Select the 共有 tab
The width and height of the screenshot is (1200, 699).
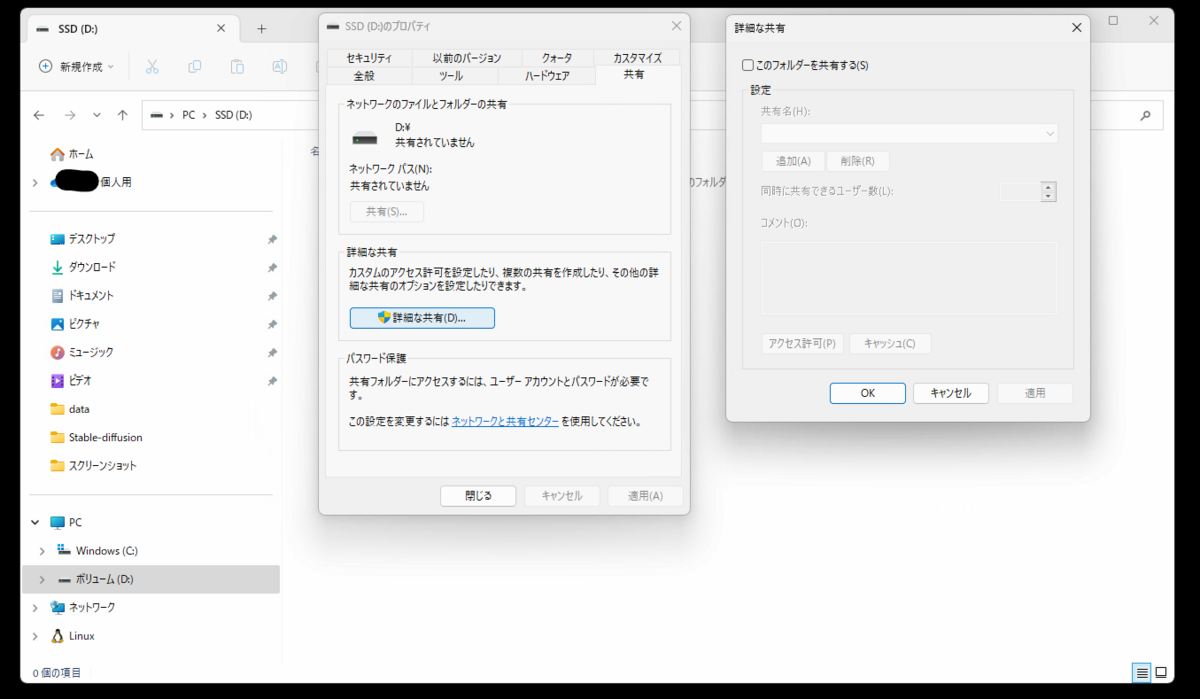634,74
